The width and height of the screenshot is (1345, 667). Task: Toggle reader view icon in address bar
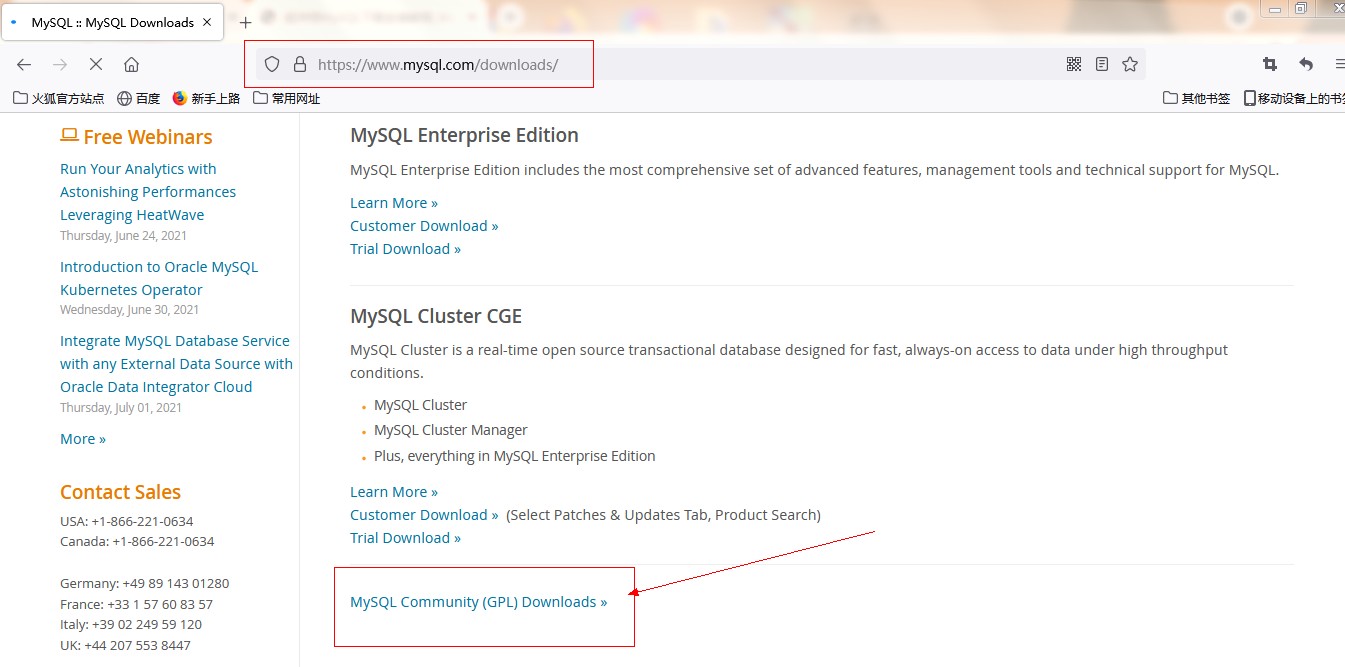coord(1102,64)
